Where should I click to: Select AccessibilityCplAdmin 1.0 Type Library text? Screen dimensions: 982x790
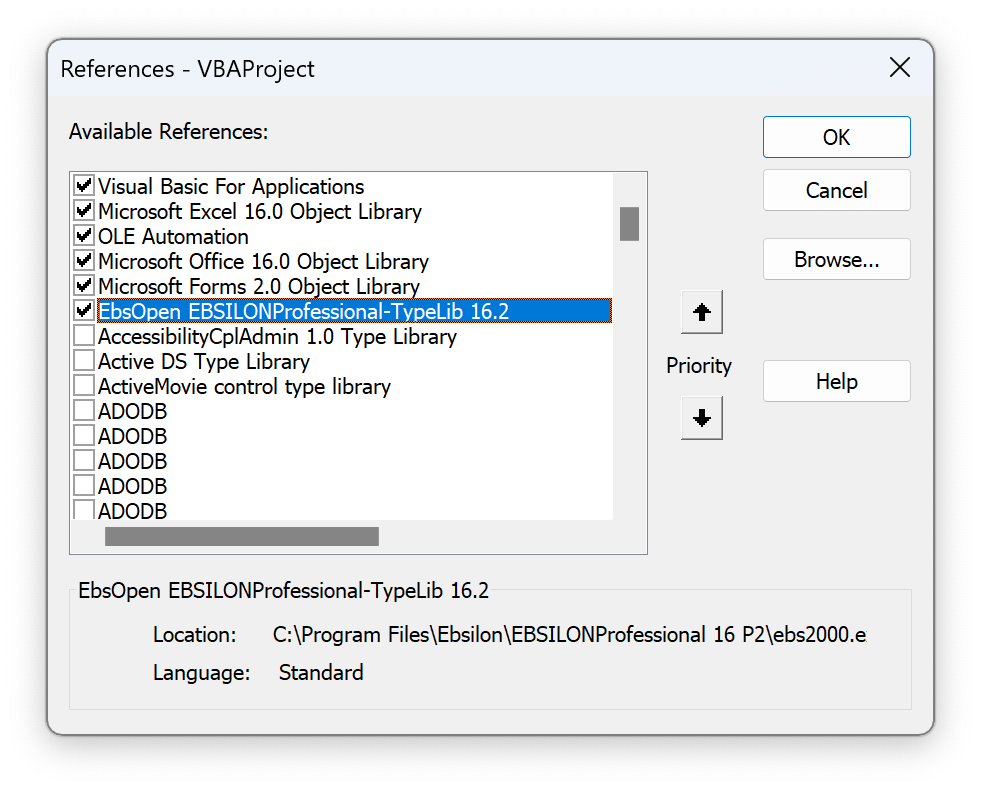pos(277,337)
